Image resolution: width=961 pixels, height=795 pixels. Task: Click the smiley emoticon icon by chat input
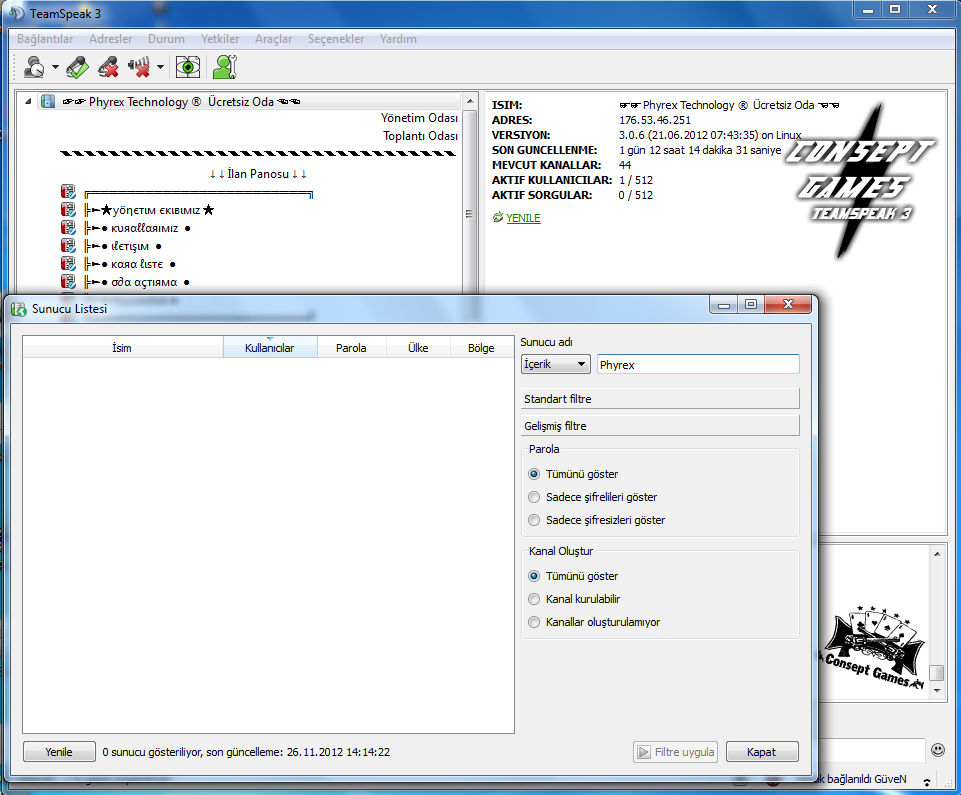point(937,749)
